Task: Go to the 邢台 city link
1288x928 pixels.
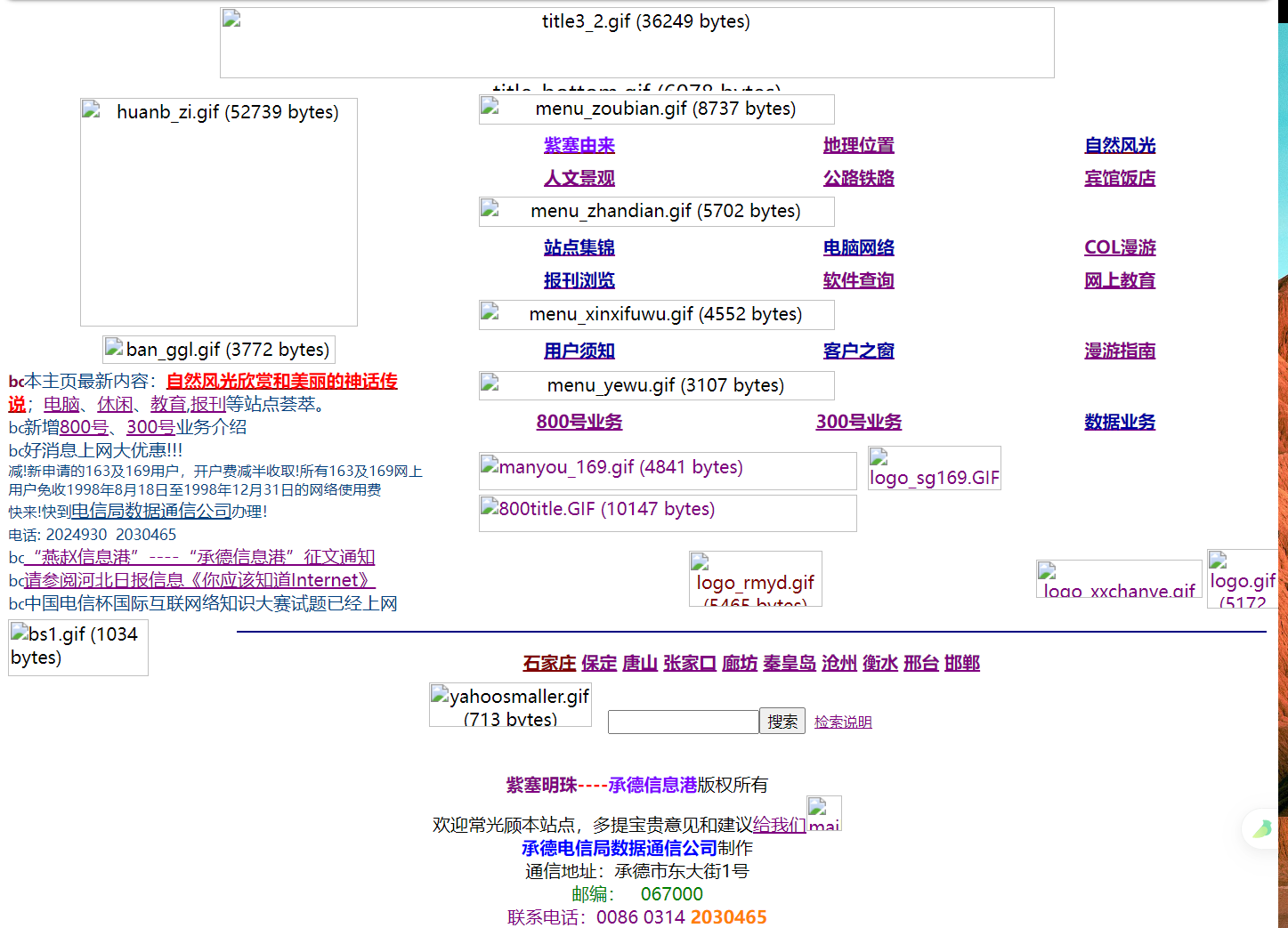Action: click(x=921, y=663)
